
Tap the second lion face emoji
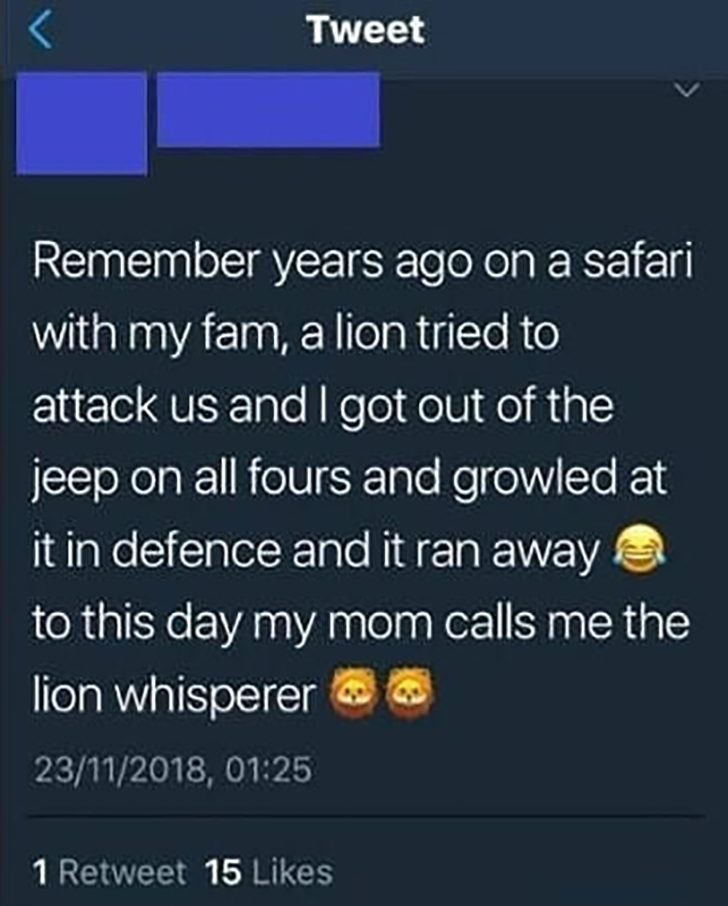(x=411, y=692)
